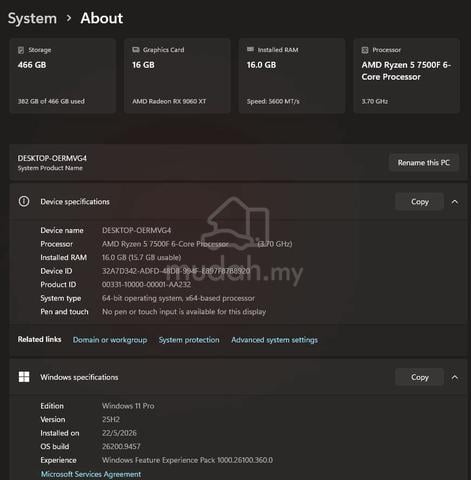Select the About breadcrumb title
Image resolution: width=471 pixels, height=480 pixels.
(102, 18)
